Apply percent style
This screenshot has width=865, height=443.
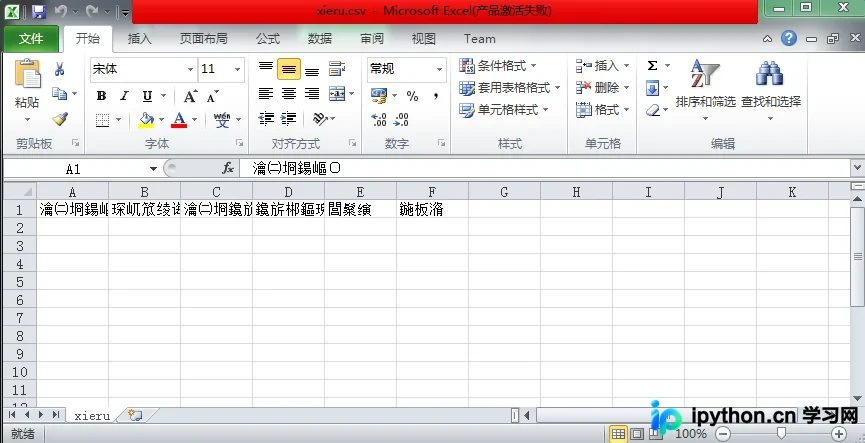tap(412, 96)
